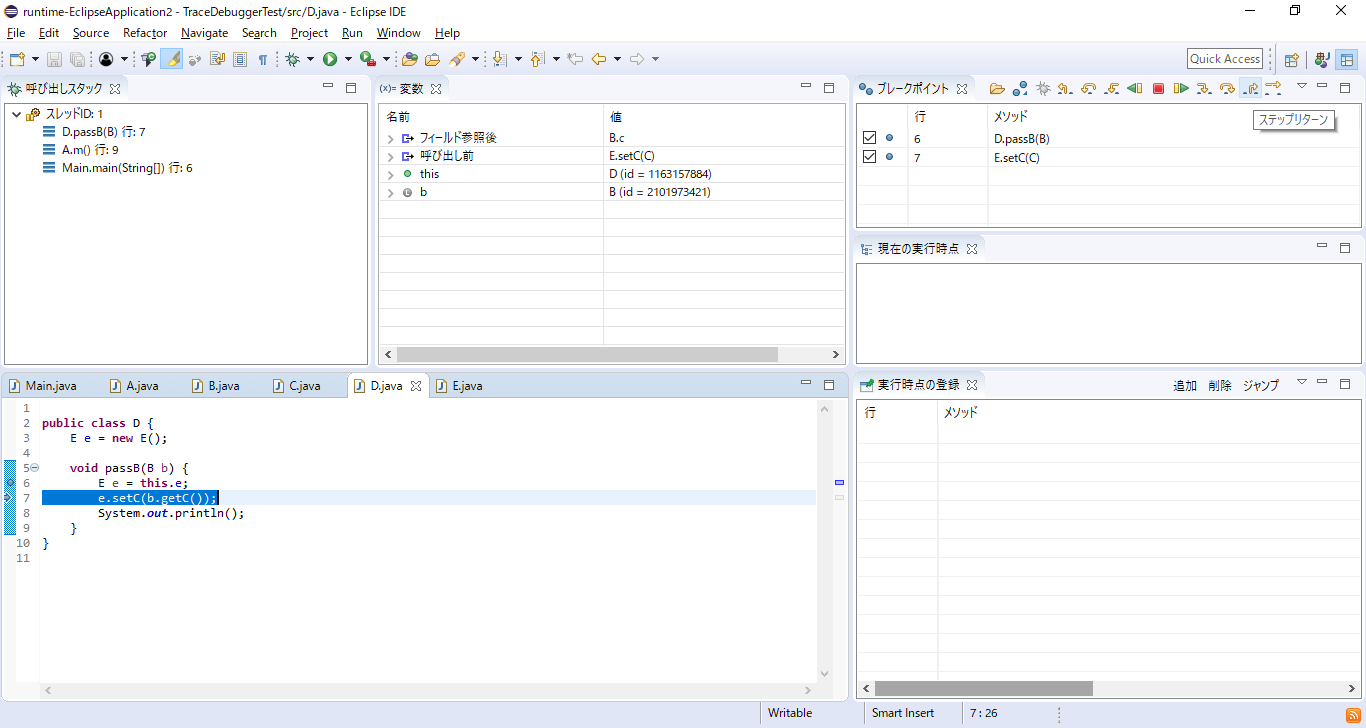Expand the 呼び出し前 variable row

click(x=390, y=156)
